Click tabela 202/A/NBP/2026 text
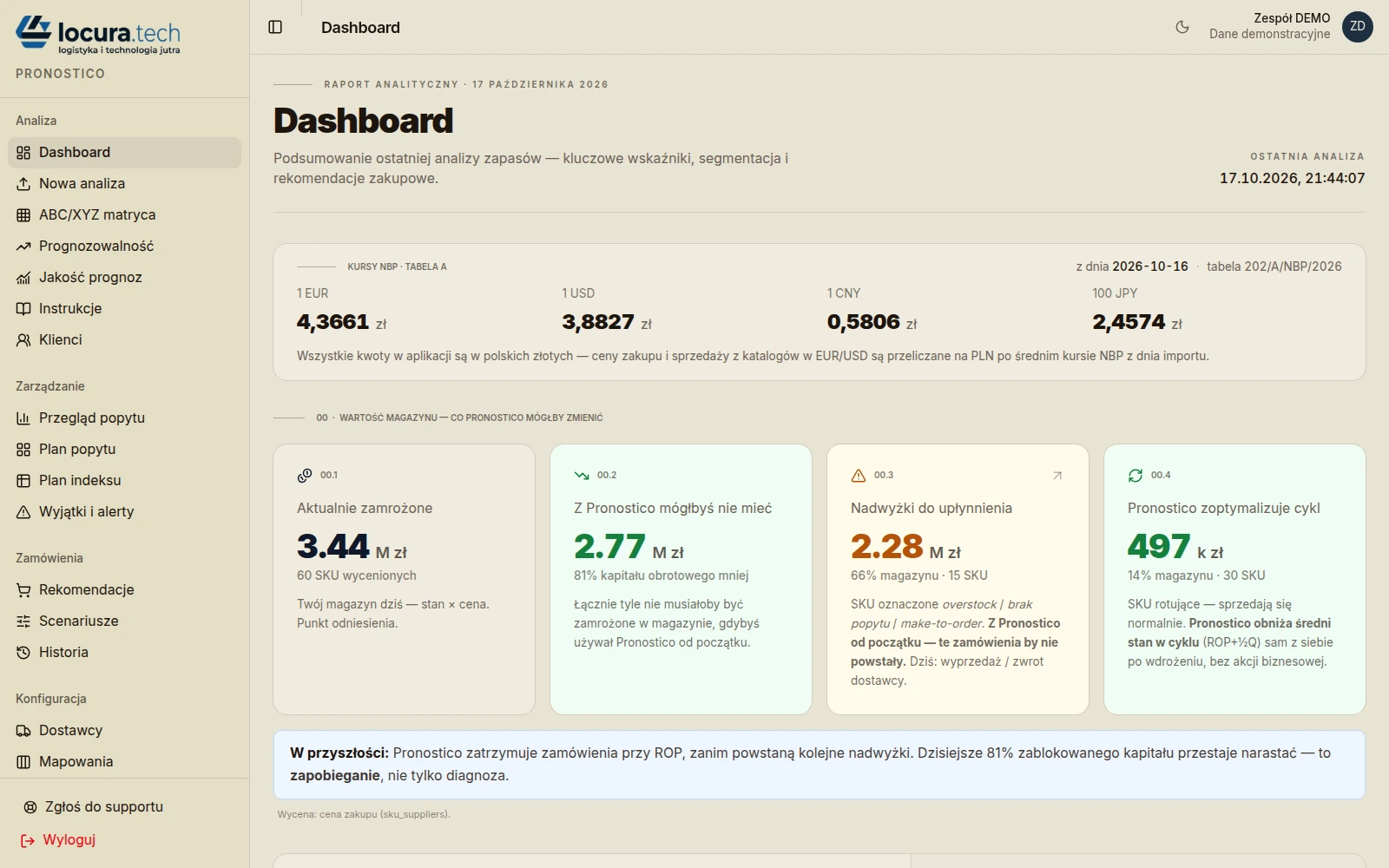The image size is (1389, 868). point(1274,266)
